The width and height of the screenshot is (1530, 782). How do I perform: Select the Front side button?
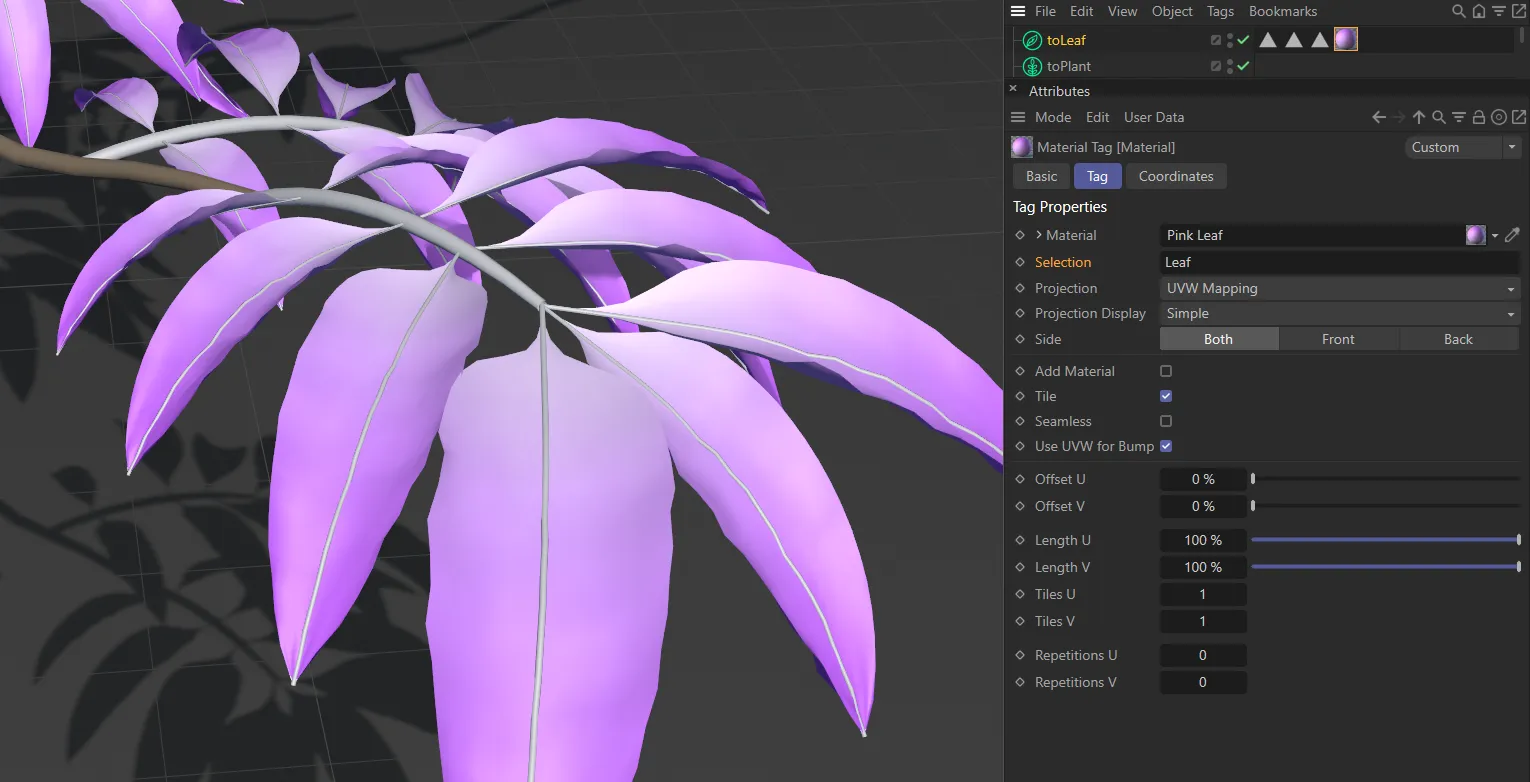click(1338, 339)
